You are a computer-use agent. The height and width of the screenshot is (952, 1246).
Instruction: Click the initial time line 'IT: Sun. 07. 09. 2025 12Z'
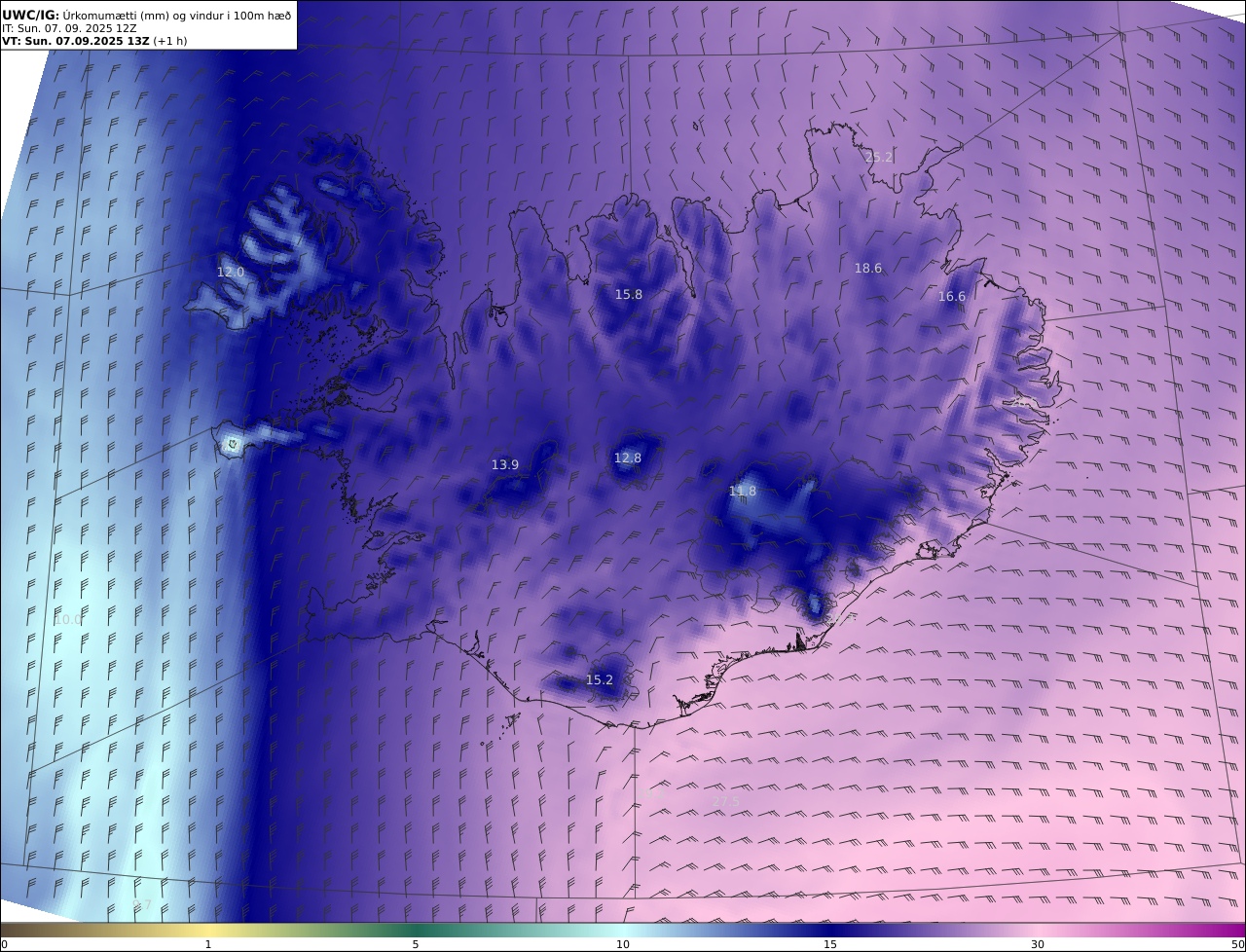tap(69, 28)
